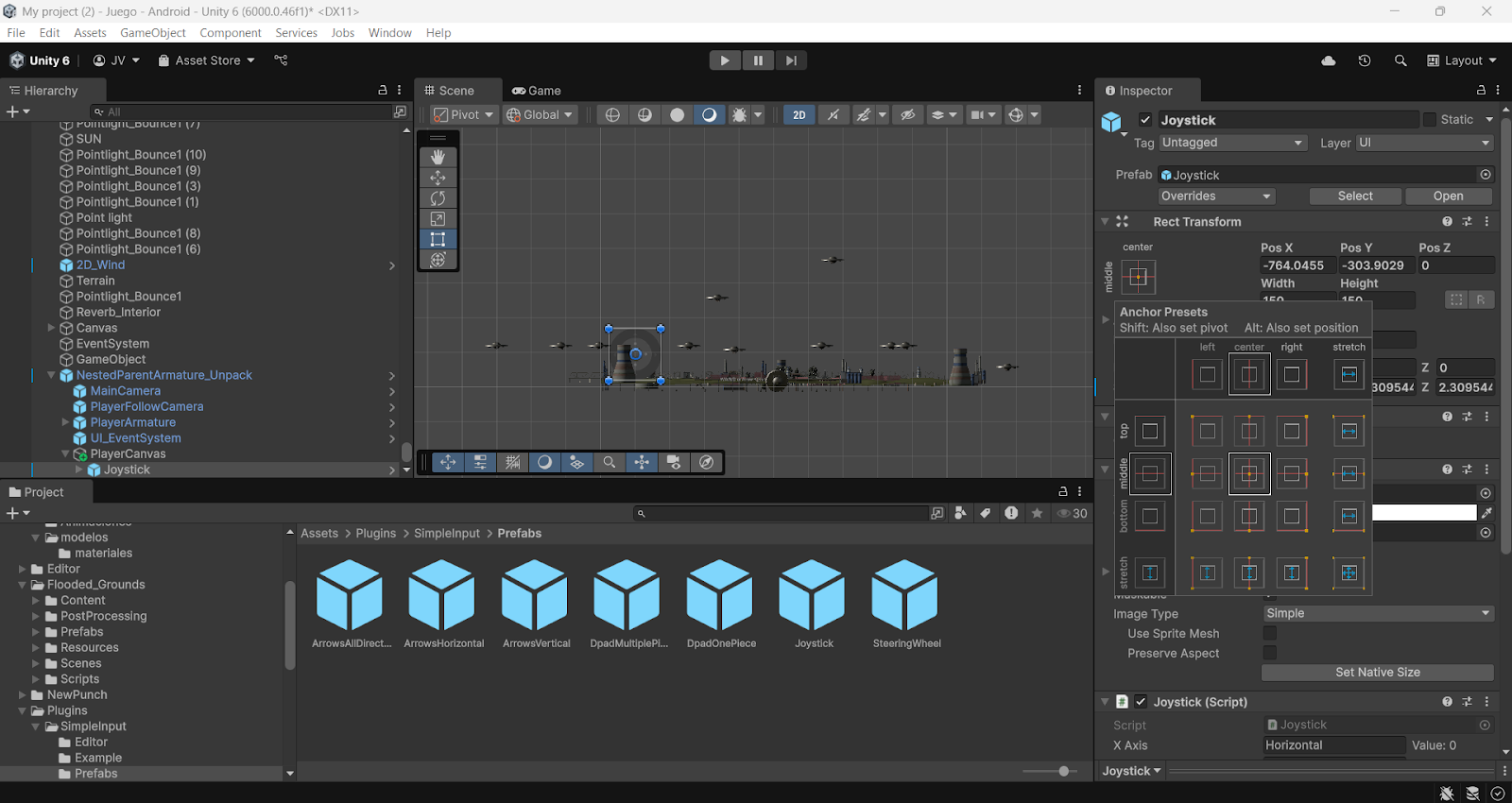1512x803 pixels.
Task: Expand the Canvas hierarchy item
Action: pos(51,328)
